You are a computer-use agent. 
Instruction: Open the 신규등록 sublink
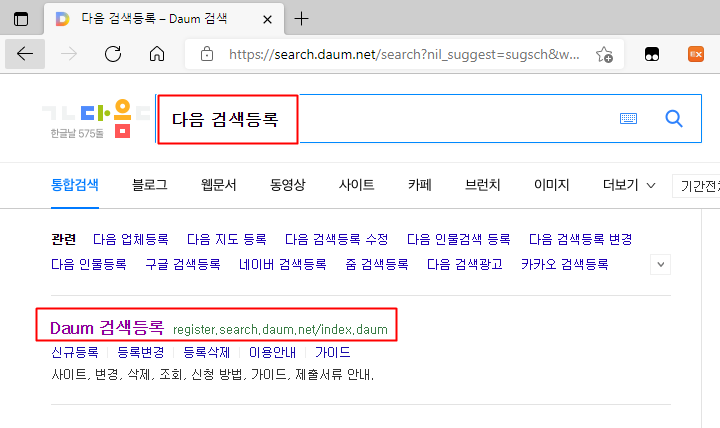click(75, 352)
